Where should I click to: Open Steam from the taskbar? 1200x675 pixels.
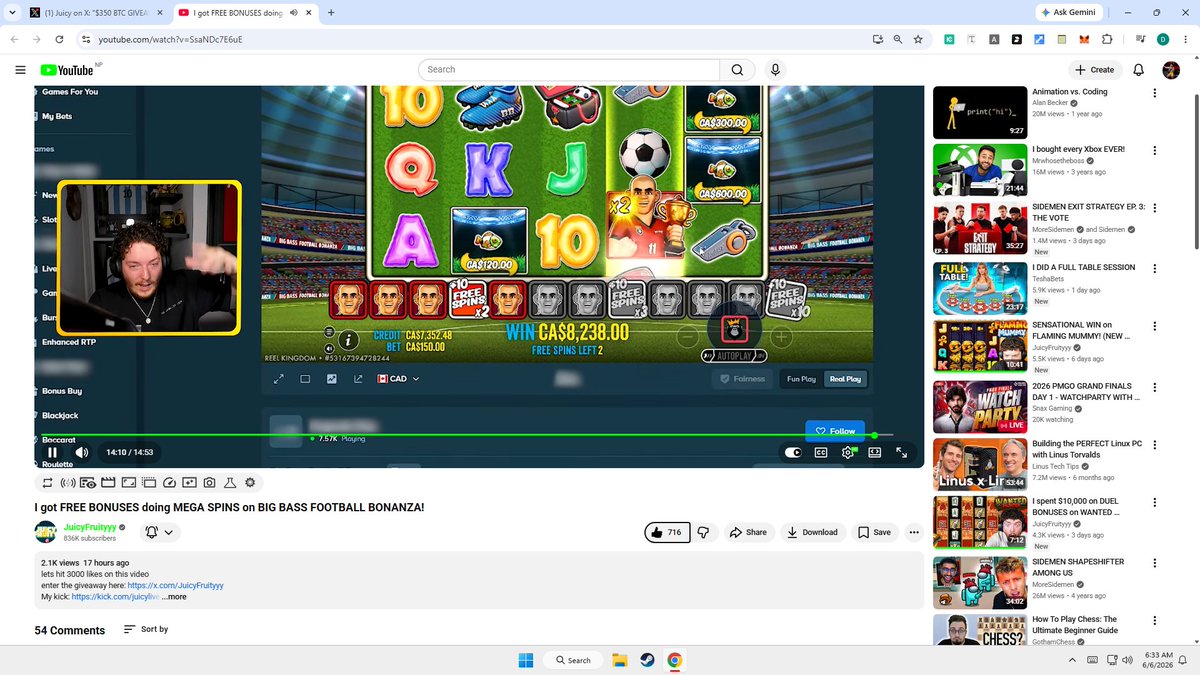[648, 660]
